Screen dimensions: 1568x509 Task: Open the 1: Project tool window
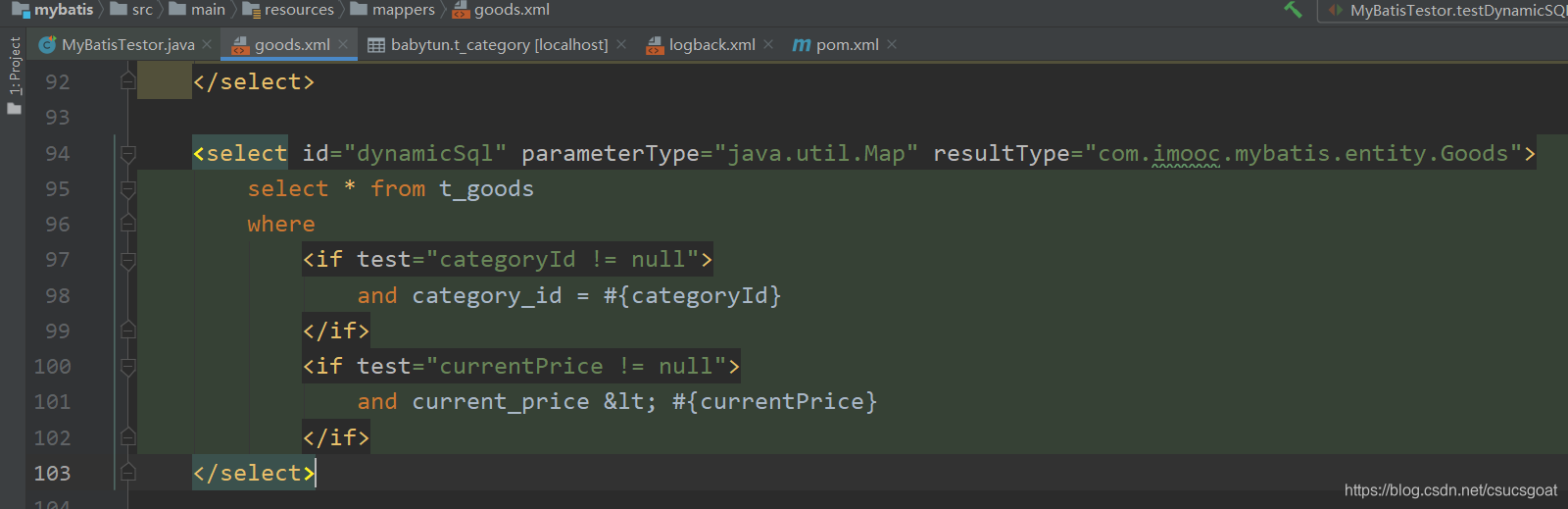pos(14,66)
